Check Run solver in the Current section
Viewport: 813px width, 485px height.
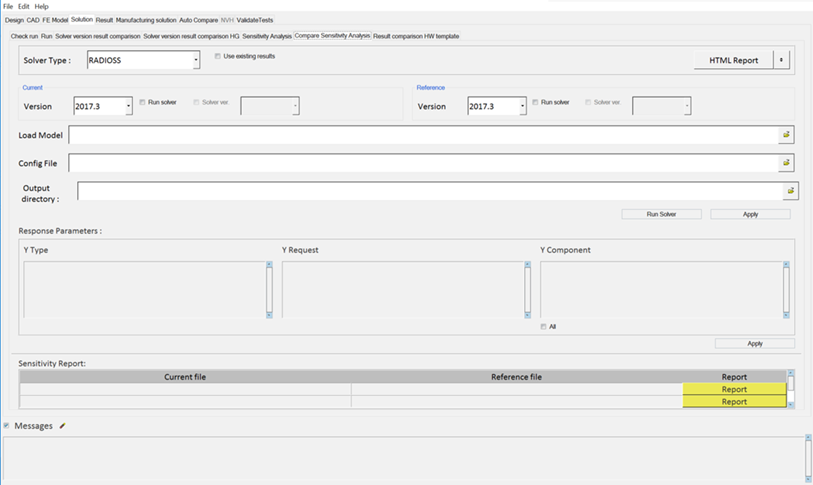pos(144,102)
